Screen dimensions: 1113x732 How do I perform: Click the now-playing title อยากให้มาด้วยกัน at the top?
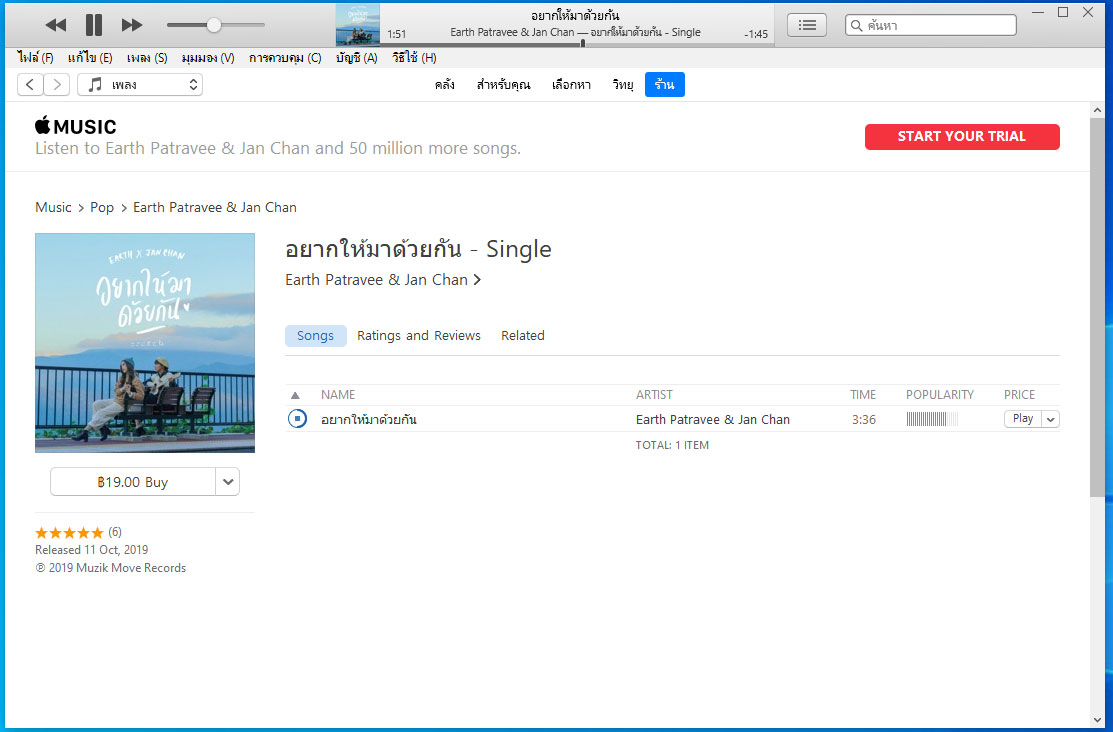click(575, 16)
